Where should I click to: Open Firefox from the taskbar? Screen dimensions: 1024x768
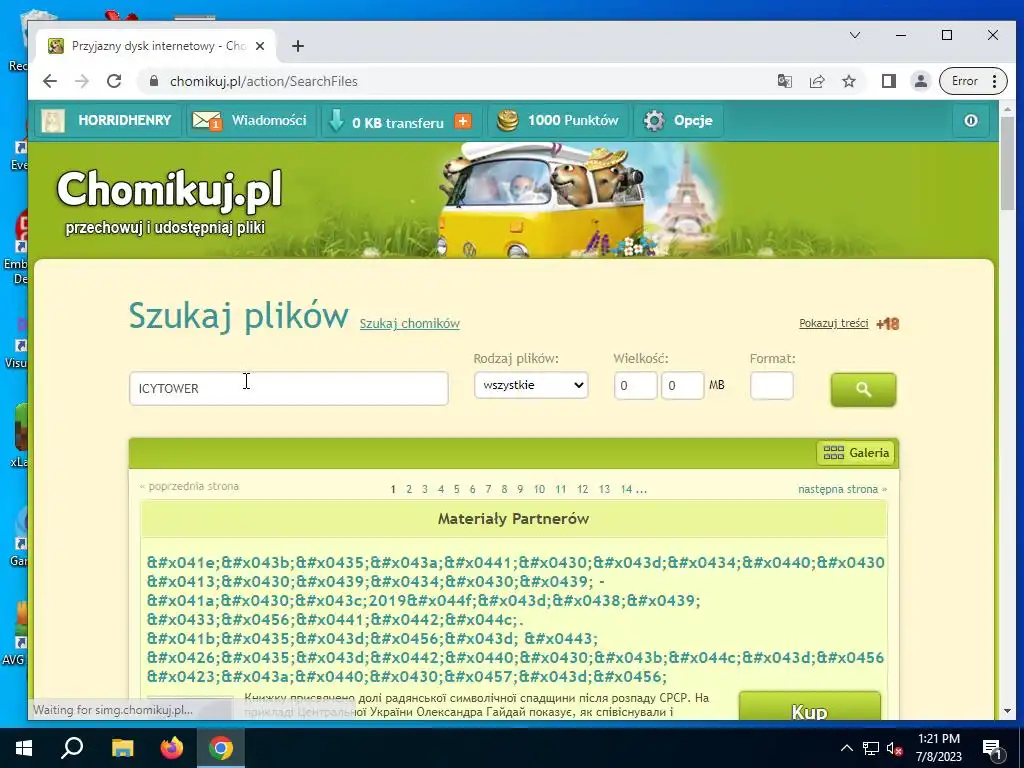click(172, 748)
